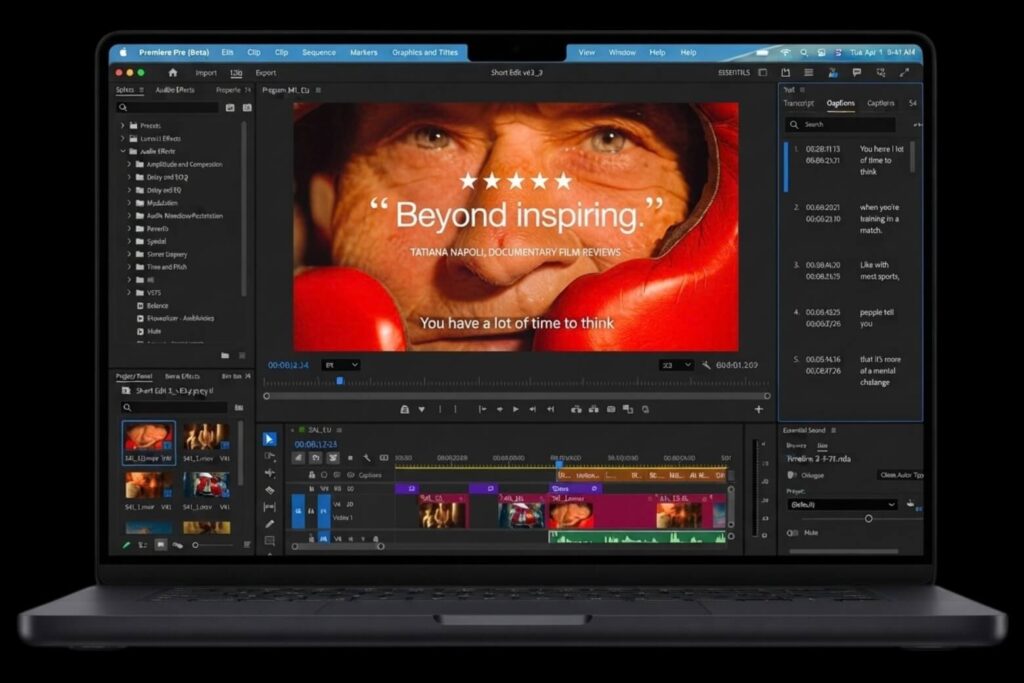Toggle insert as nests button in timeline
Viewport: 1024px width, 683px height.
tap(298, 458)
